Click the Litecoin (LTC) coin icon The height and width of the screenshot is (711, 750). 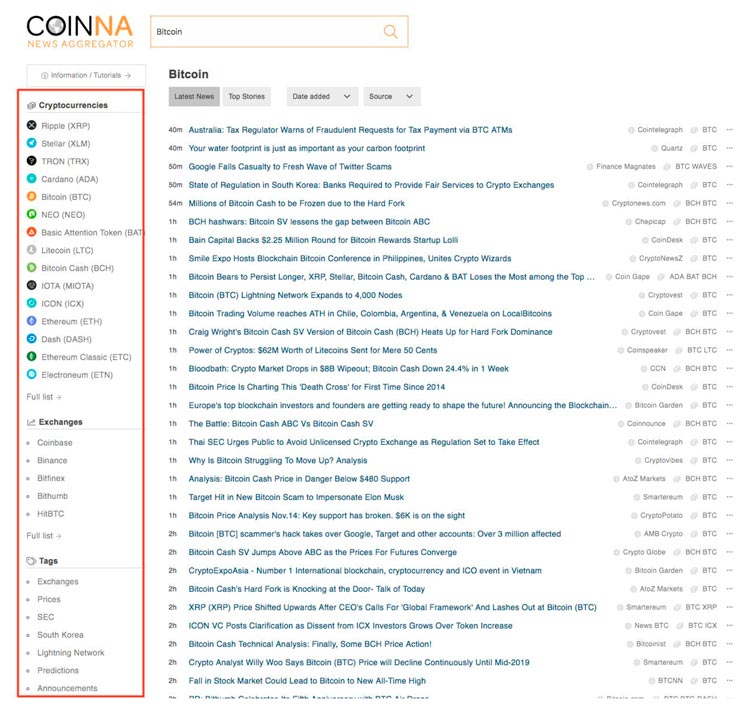point(32,250)
